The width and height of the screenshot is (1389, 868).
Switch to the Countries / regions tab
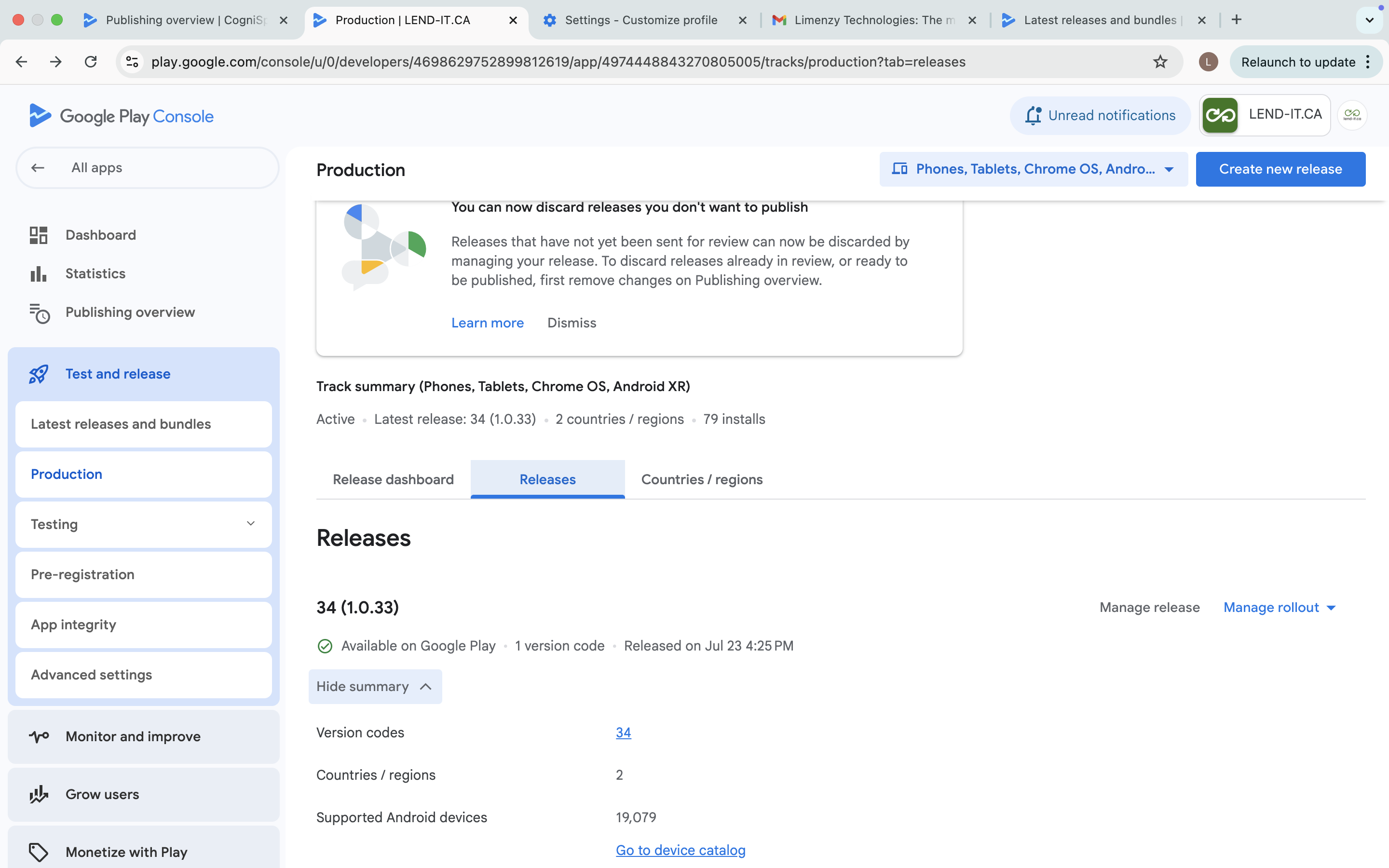[x=701, y=479]
